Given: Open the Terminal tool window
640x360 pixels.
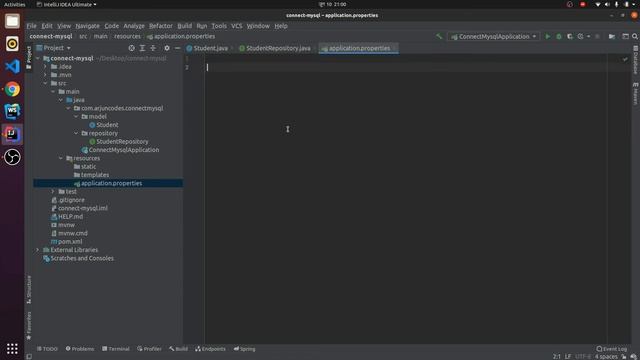Looking at the screenshot, I should [116, 349].
